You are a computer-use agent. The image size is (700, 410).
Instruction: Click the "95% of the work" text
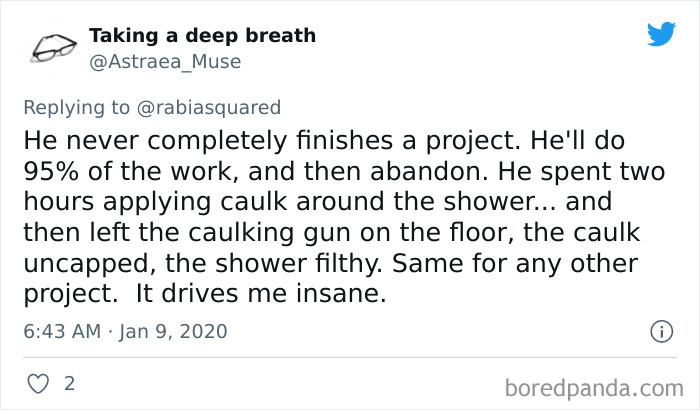126,166
